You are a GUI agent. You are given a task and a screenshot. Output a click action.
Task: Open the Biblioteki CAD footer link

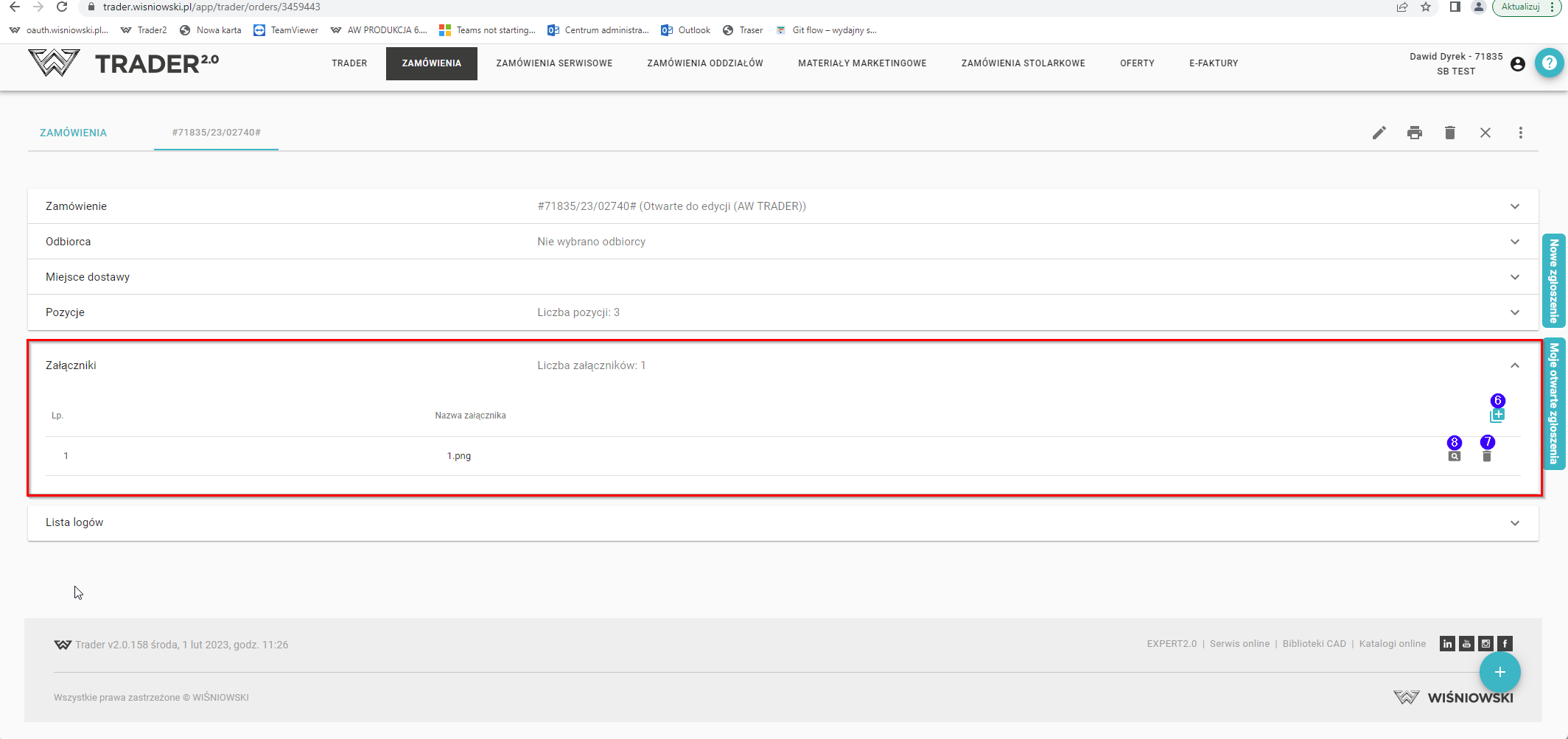tap(1314, 644)
